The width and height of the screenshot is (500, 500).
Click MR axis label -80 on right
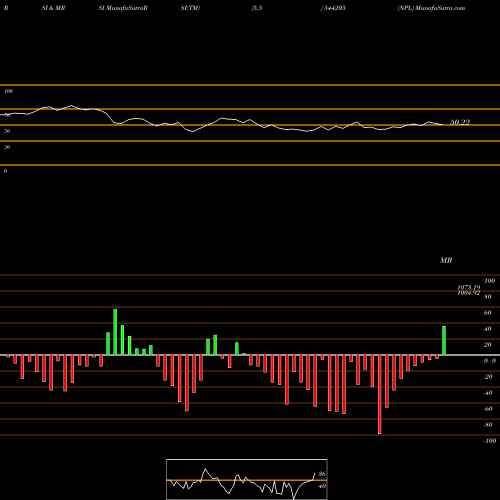[488, 425]
